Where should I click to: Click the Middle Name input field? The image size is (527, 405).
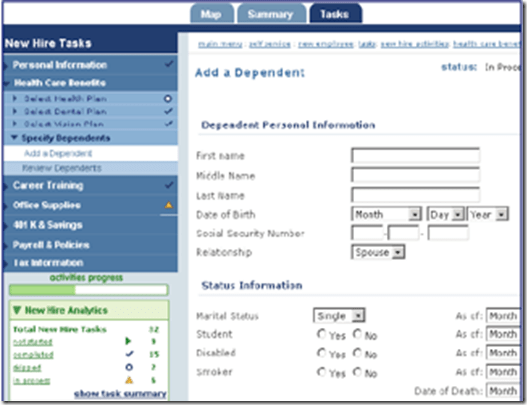415,175
